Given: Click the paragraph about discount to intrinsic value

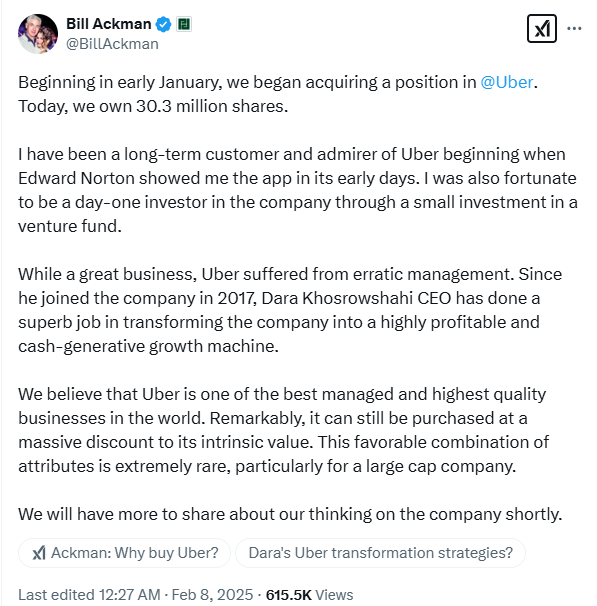Looking at the screenshot, I should tap(284, 430).
